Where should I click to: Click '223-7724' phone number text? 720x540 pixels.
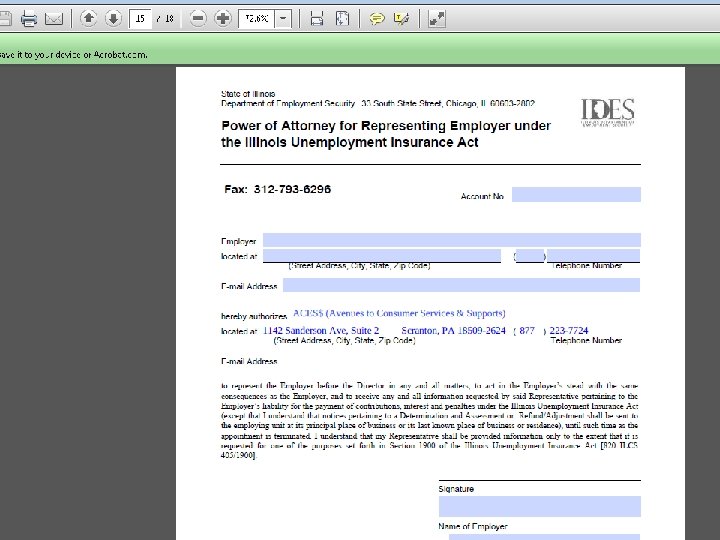568,330
